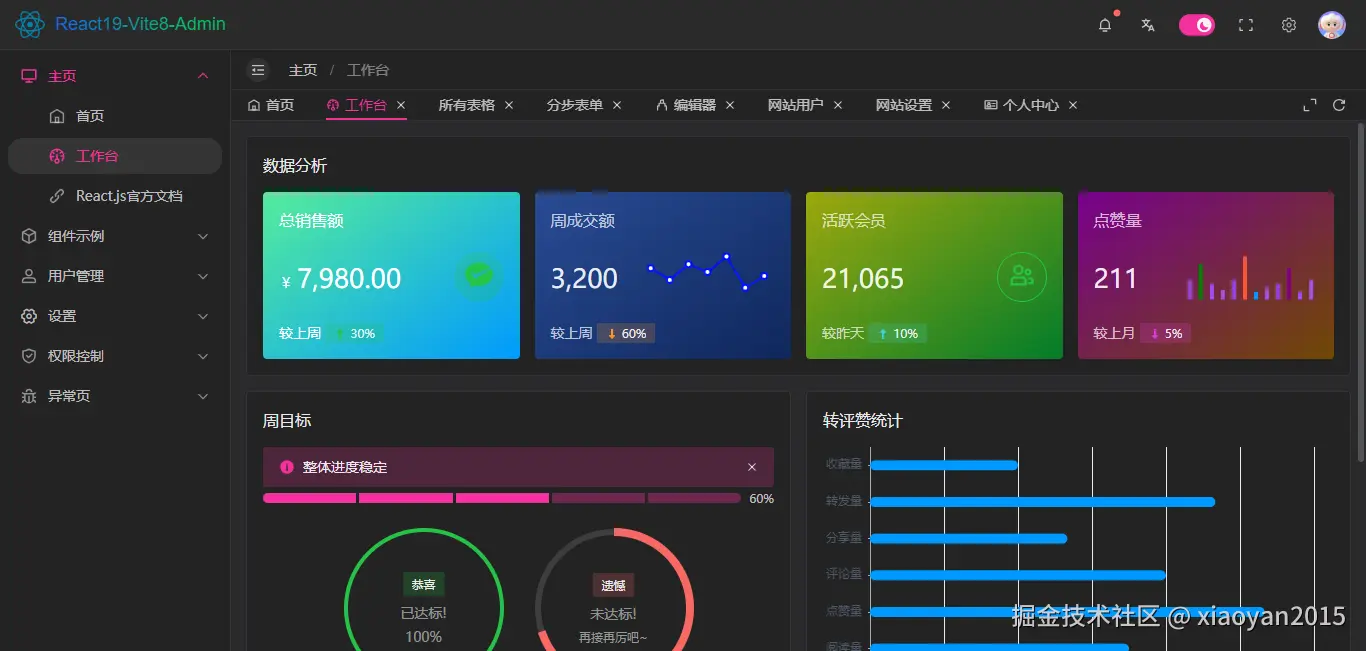
Task: Toggle the dark mode switch
Action: point(1197,25)
